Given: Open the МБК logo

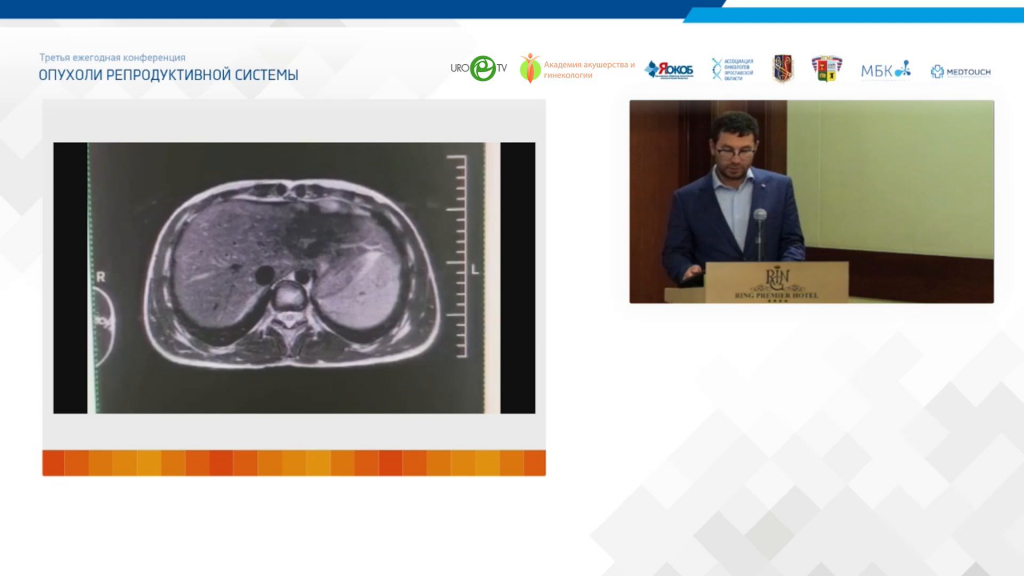Looking at the screenshot, I should tap(886, 70).
